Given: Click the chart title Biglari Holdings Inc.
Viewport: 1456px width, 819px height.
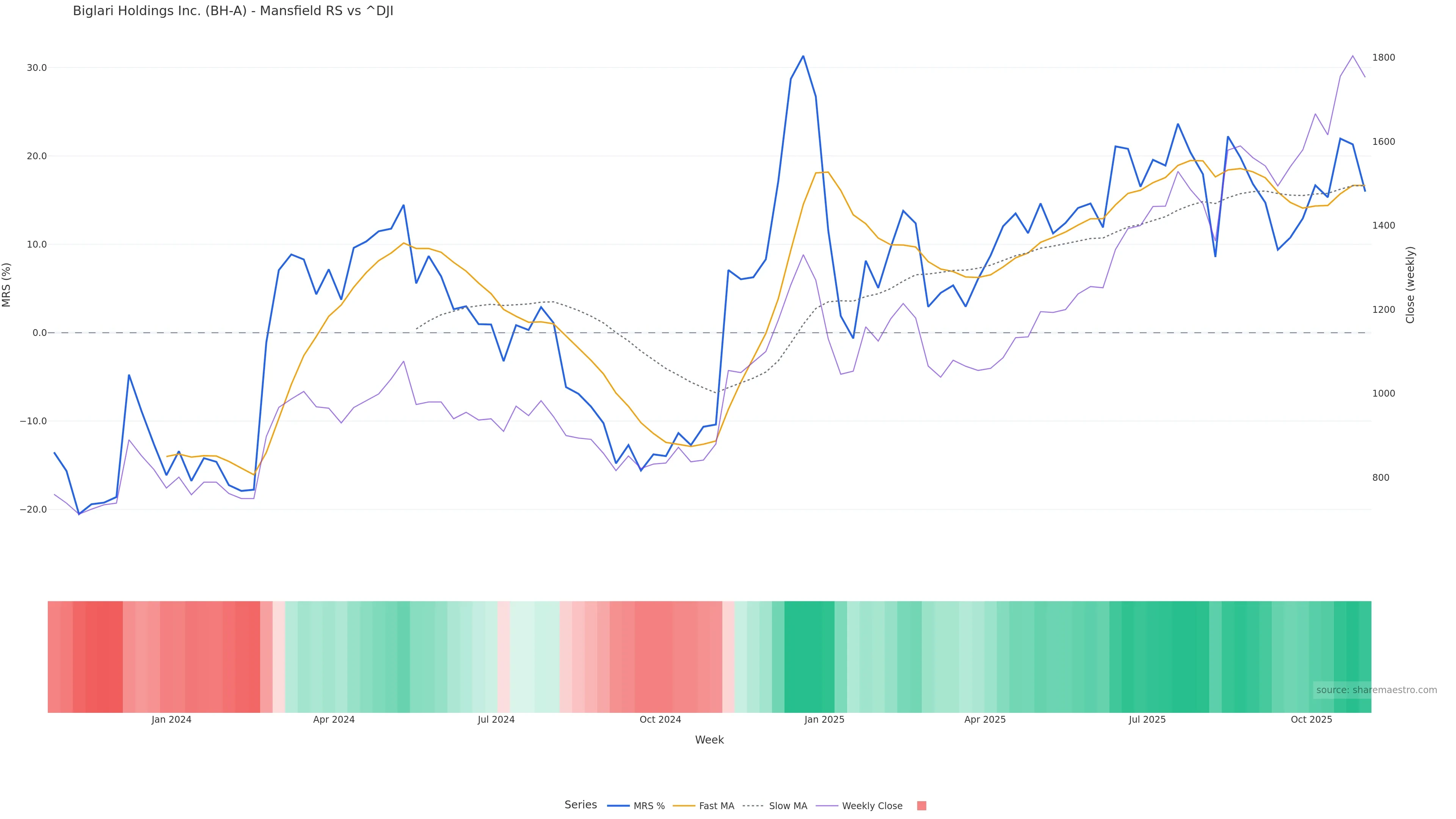Looking at the screenshot, I should point(233,11).
